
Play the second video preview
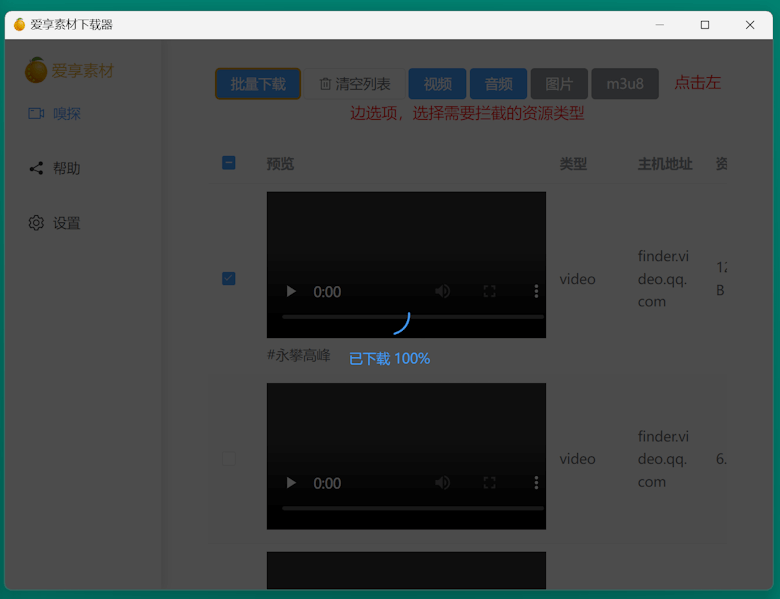(291, 483)
